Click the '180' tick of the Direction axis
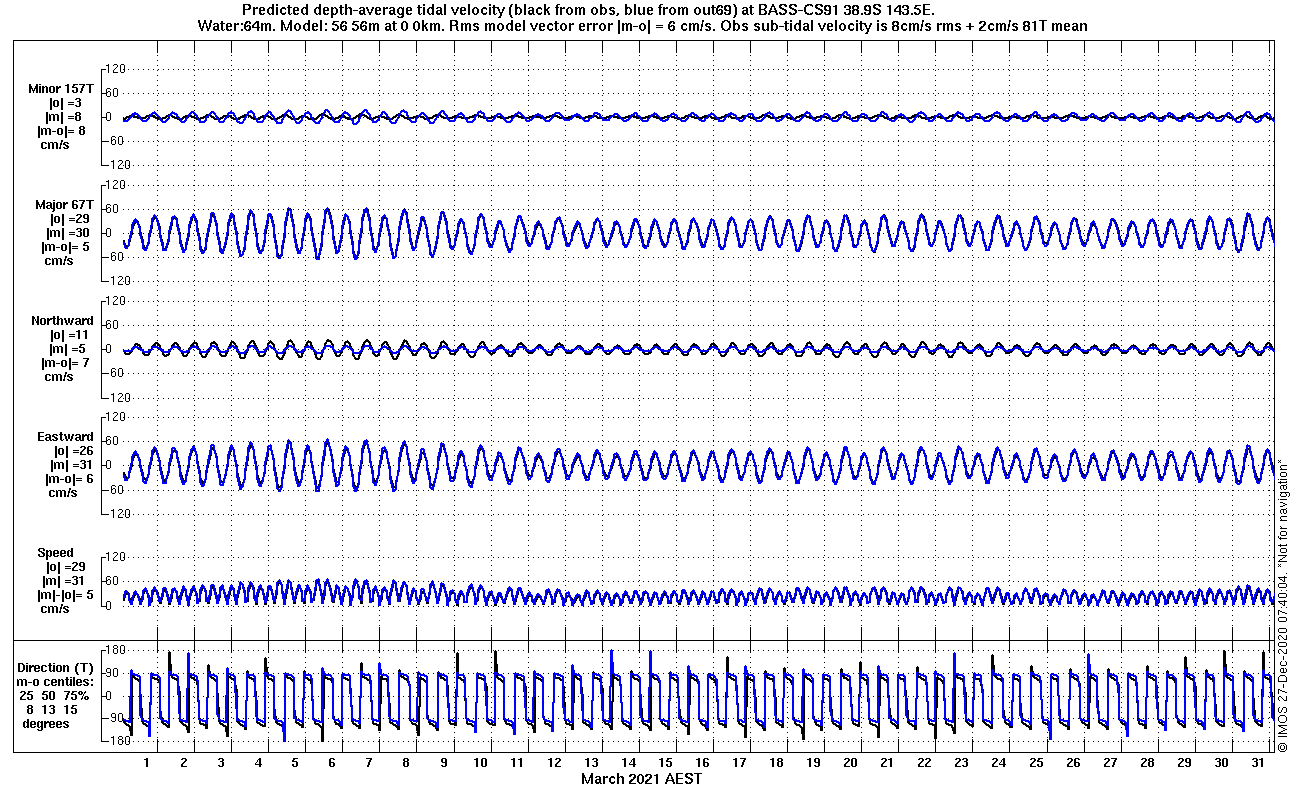1300x800 pixels. tap(114, 650)
